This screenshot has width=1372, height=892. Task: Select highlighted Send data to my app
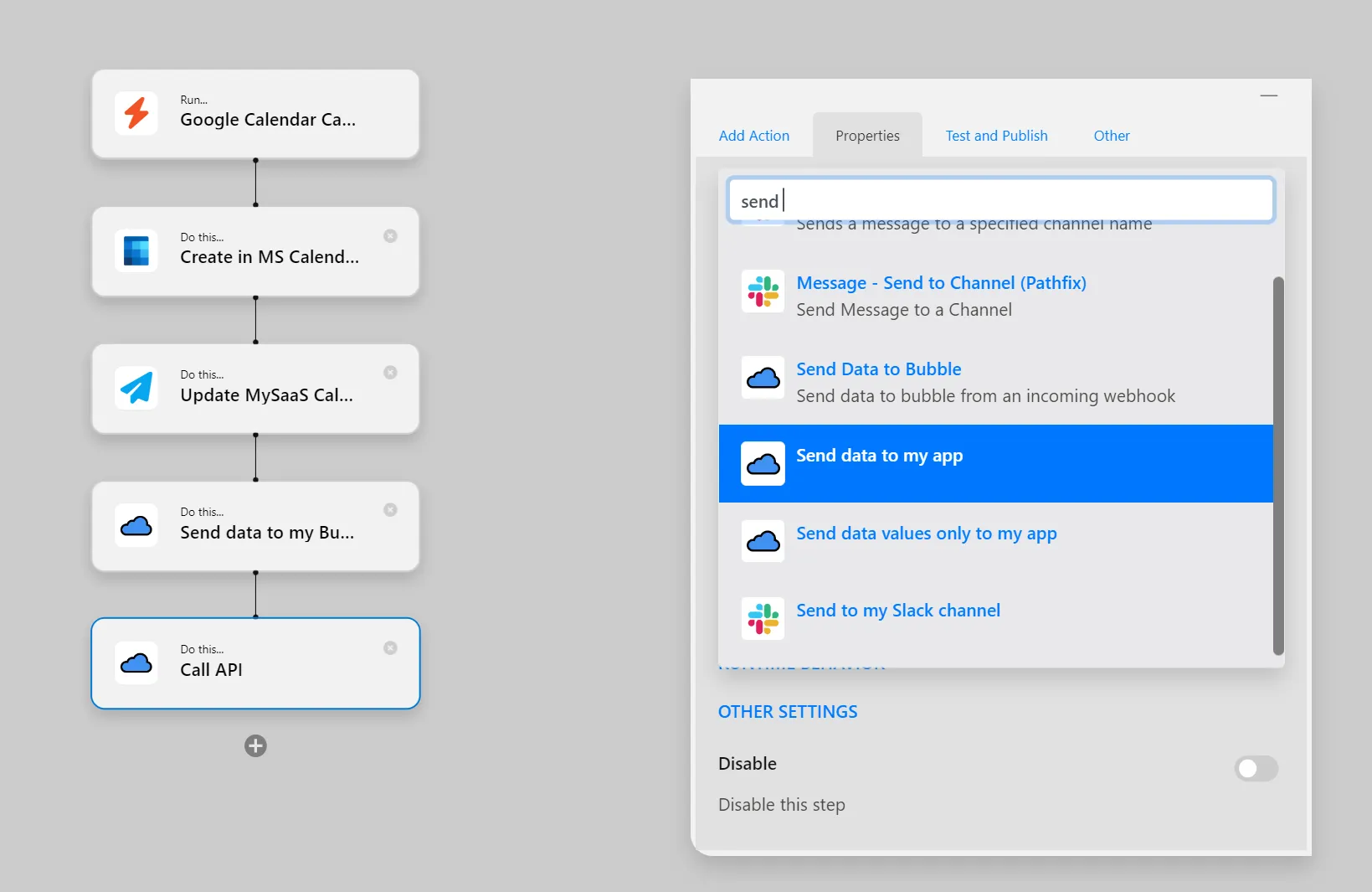tap(995, 463)
